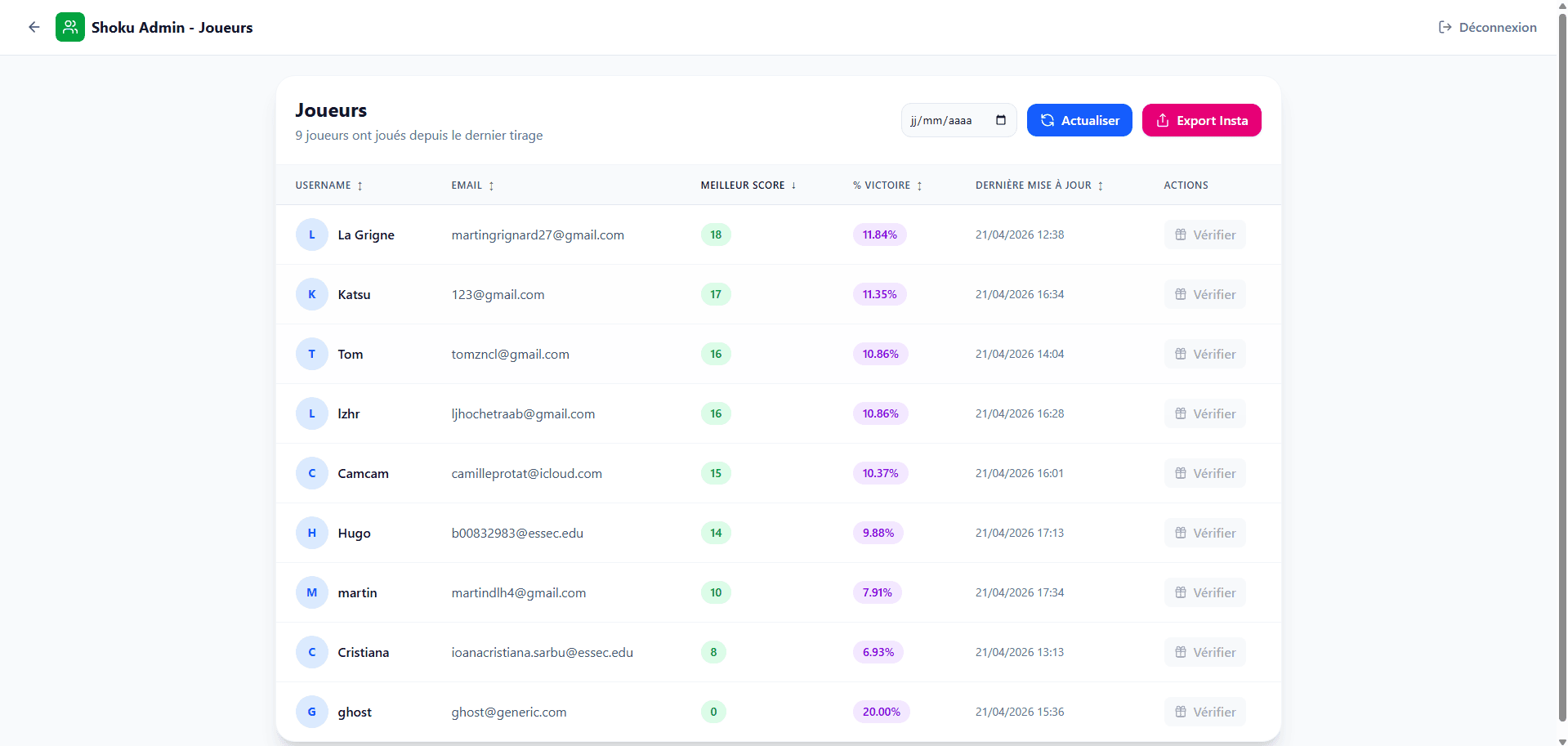Click the C avatar for Camcam
The width and height of the screenshot is (1568, 746).
point(312,473)
